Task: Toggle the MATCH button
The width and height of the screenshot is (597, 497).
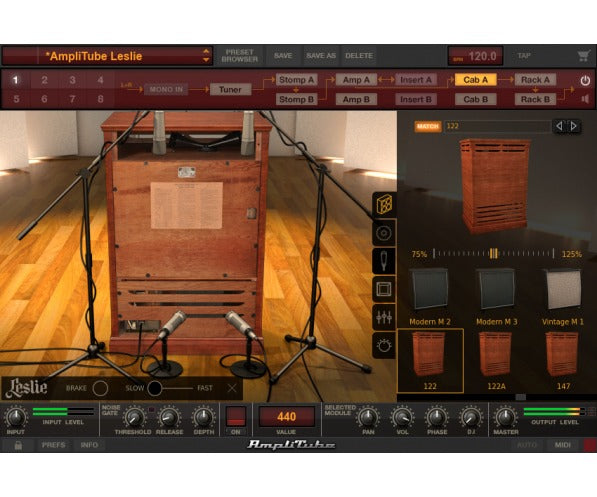Action: coord(428,126)
